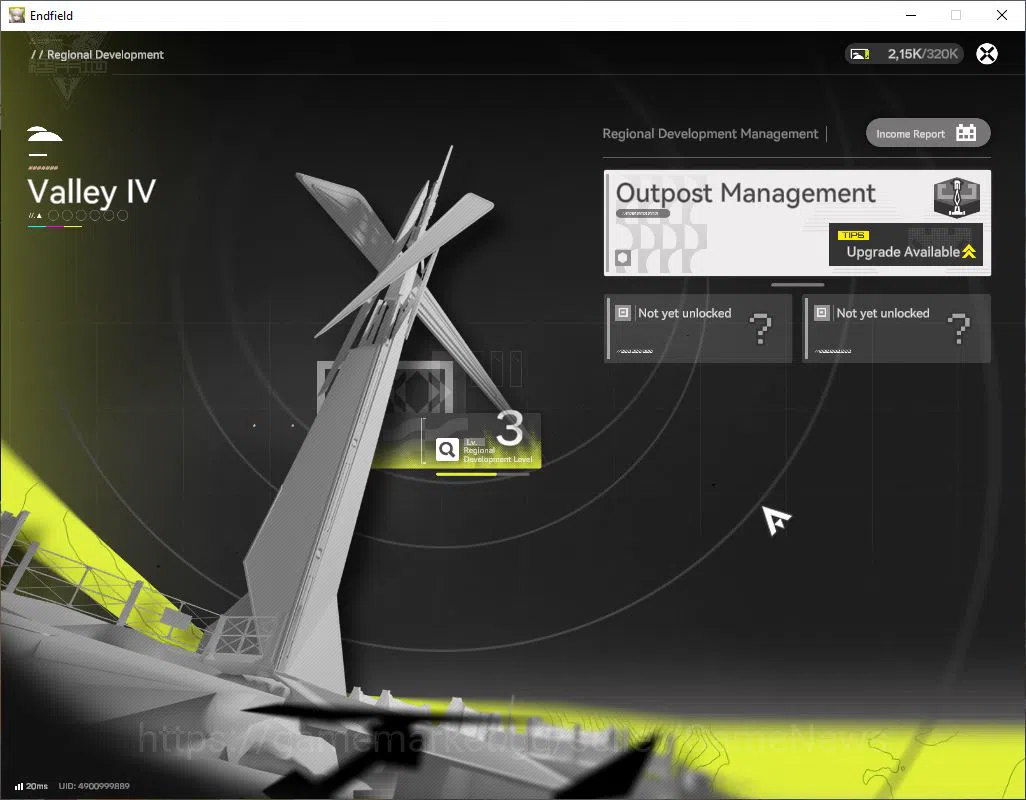
Task: Click the Upgrade Available tip
Action: tap(906, 245)
